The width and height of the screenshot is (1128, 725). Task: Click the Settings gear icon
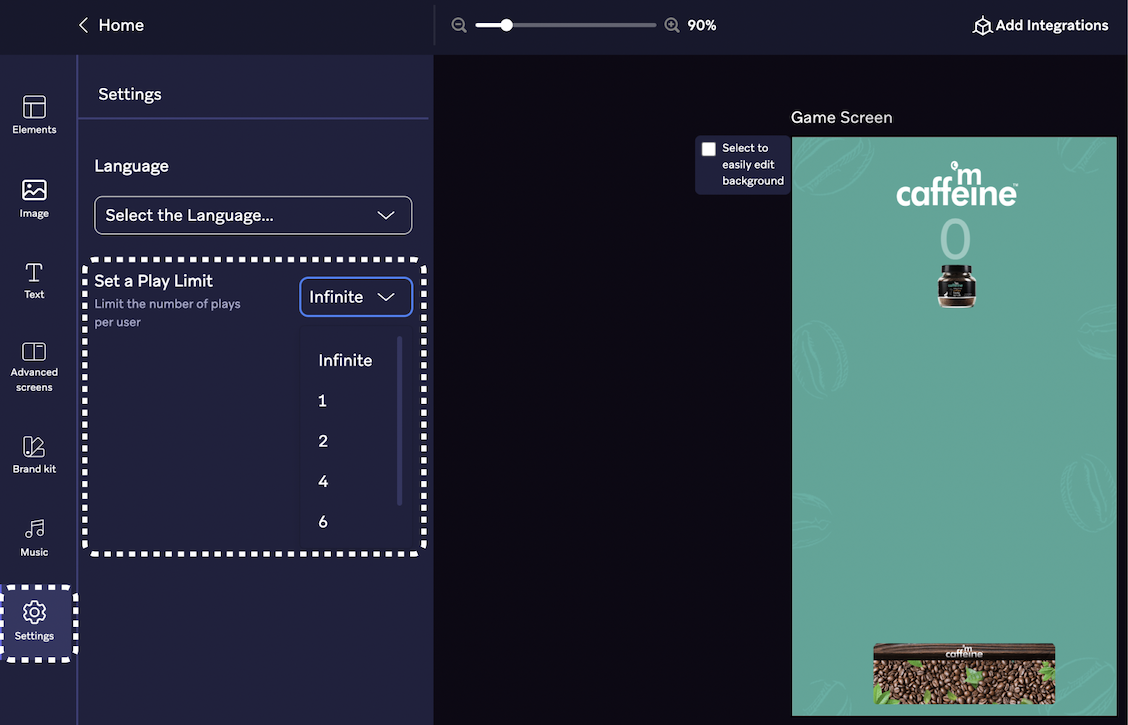(34, 612)
